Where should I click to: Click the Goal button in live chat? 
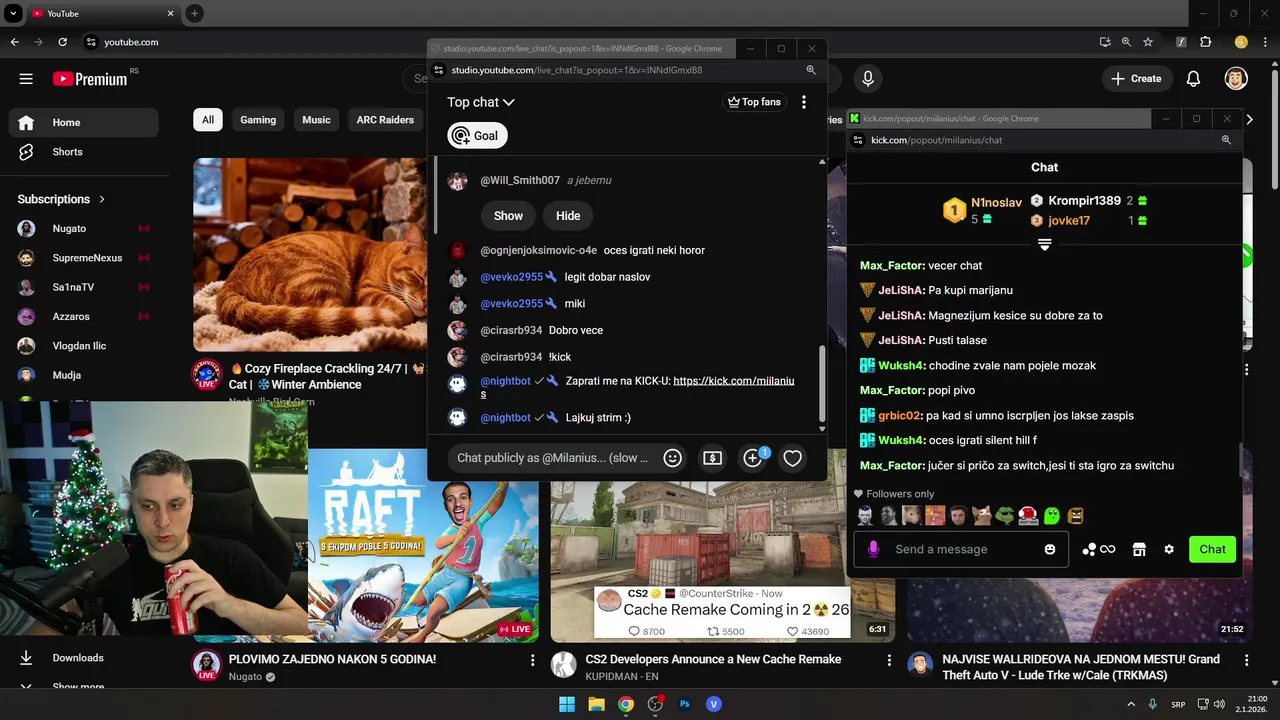(477, 136)
